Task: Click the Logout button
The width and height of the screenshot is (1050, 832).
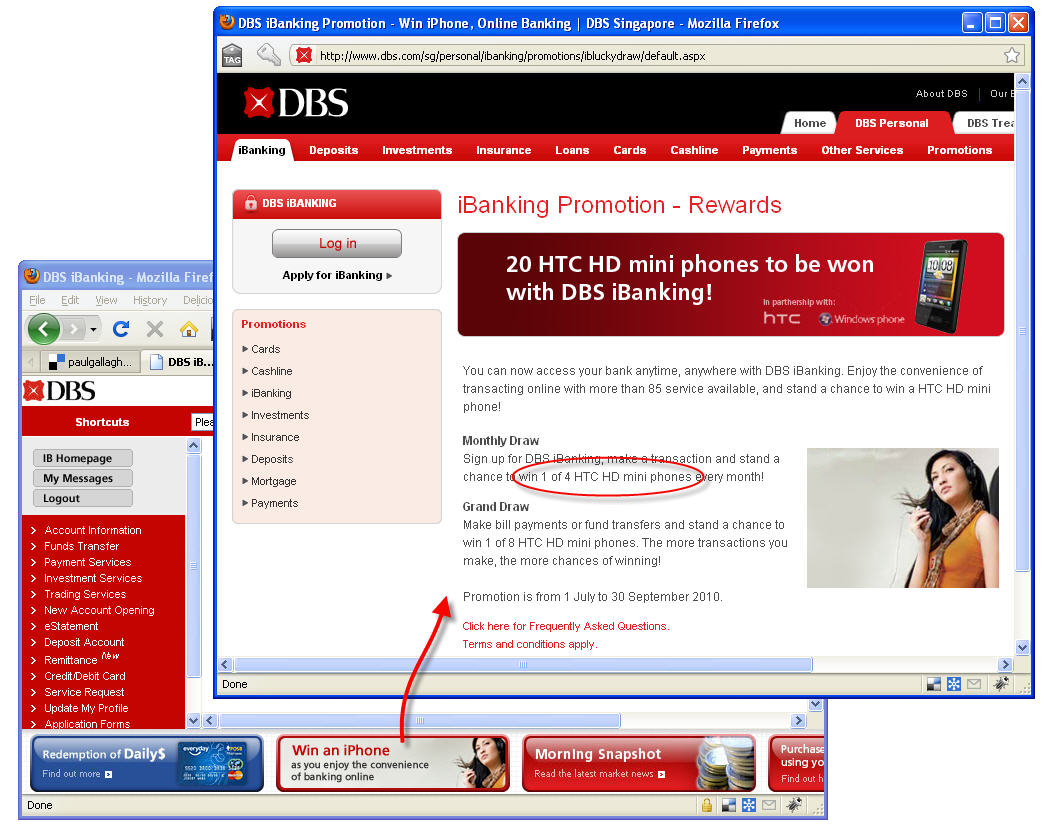Action: pos(83,498)
